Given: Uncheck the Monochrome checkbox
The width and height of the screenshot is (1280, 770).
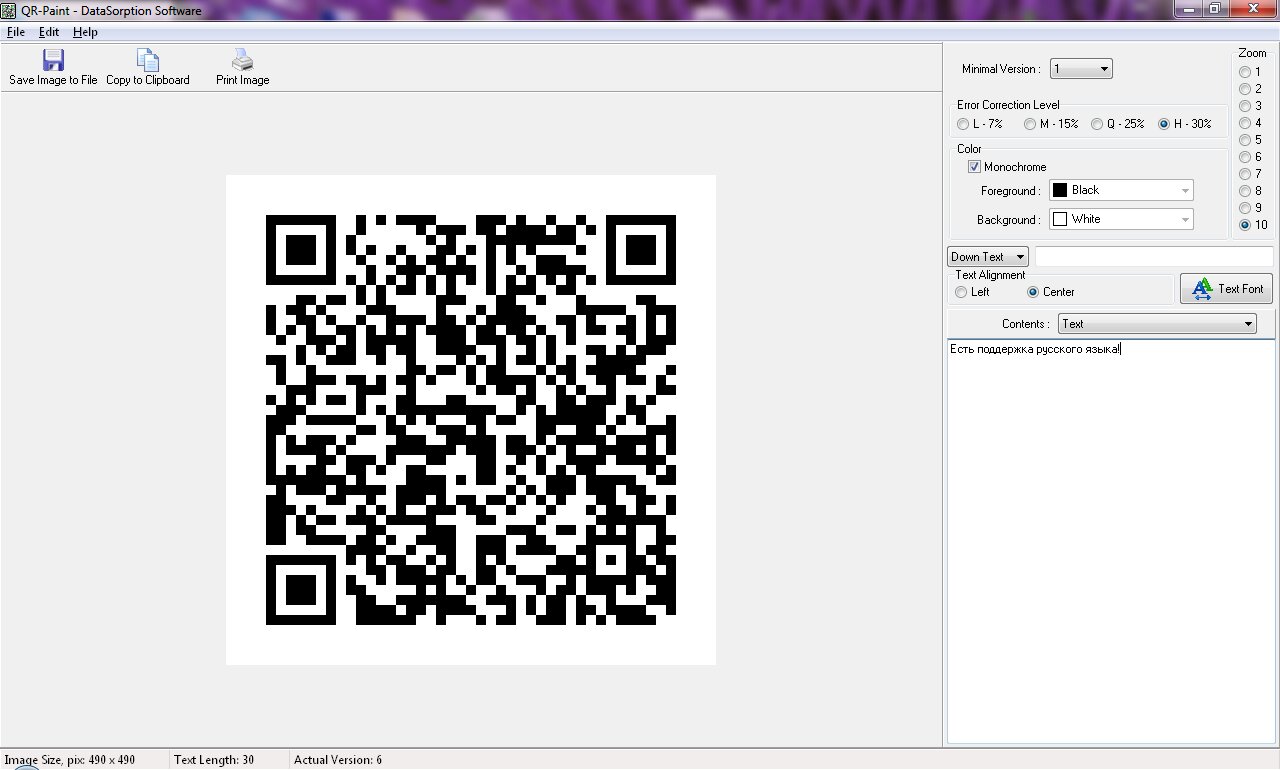Looking at the screenshot, I should tap(974, 167).
